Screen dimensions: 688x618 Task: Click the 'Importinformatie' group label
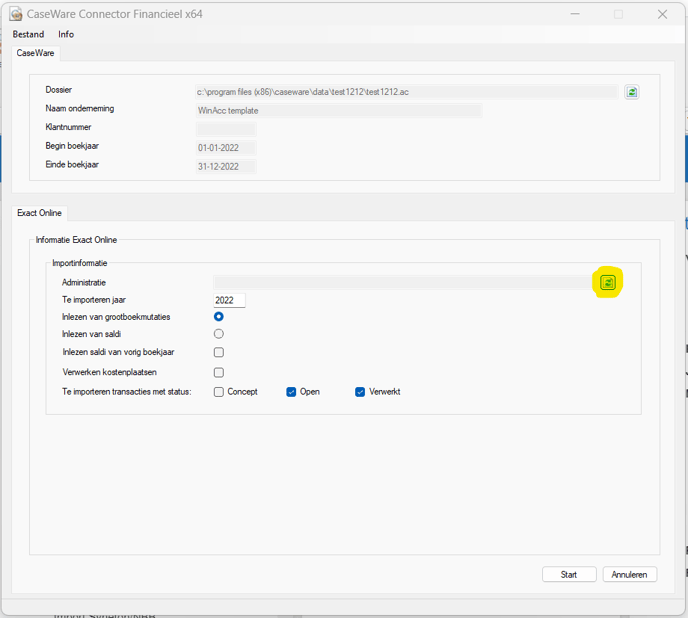tap(80, 263)
